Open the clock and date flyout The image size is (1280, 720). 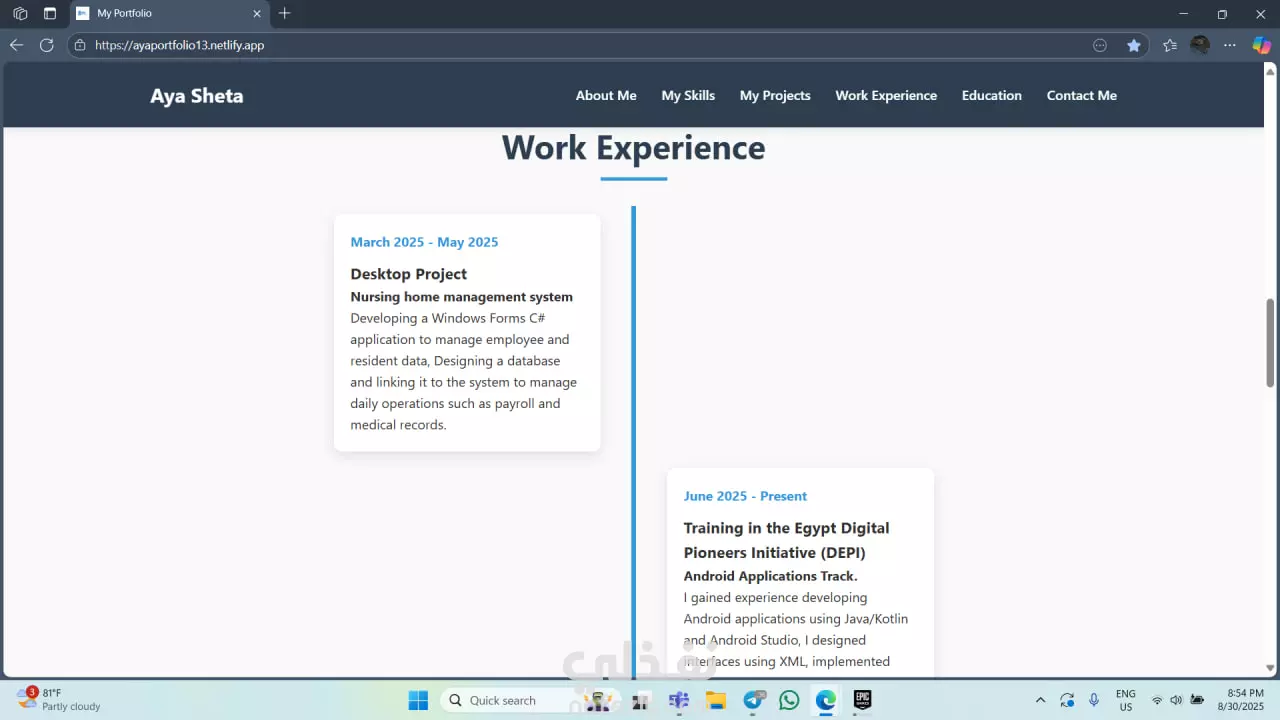tap(1240, 700)
